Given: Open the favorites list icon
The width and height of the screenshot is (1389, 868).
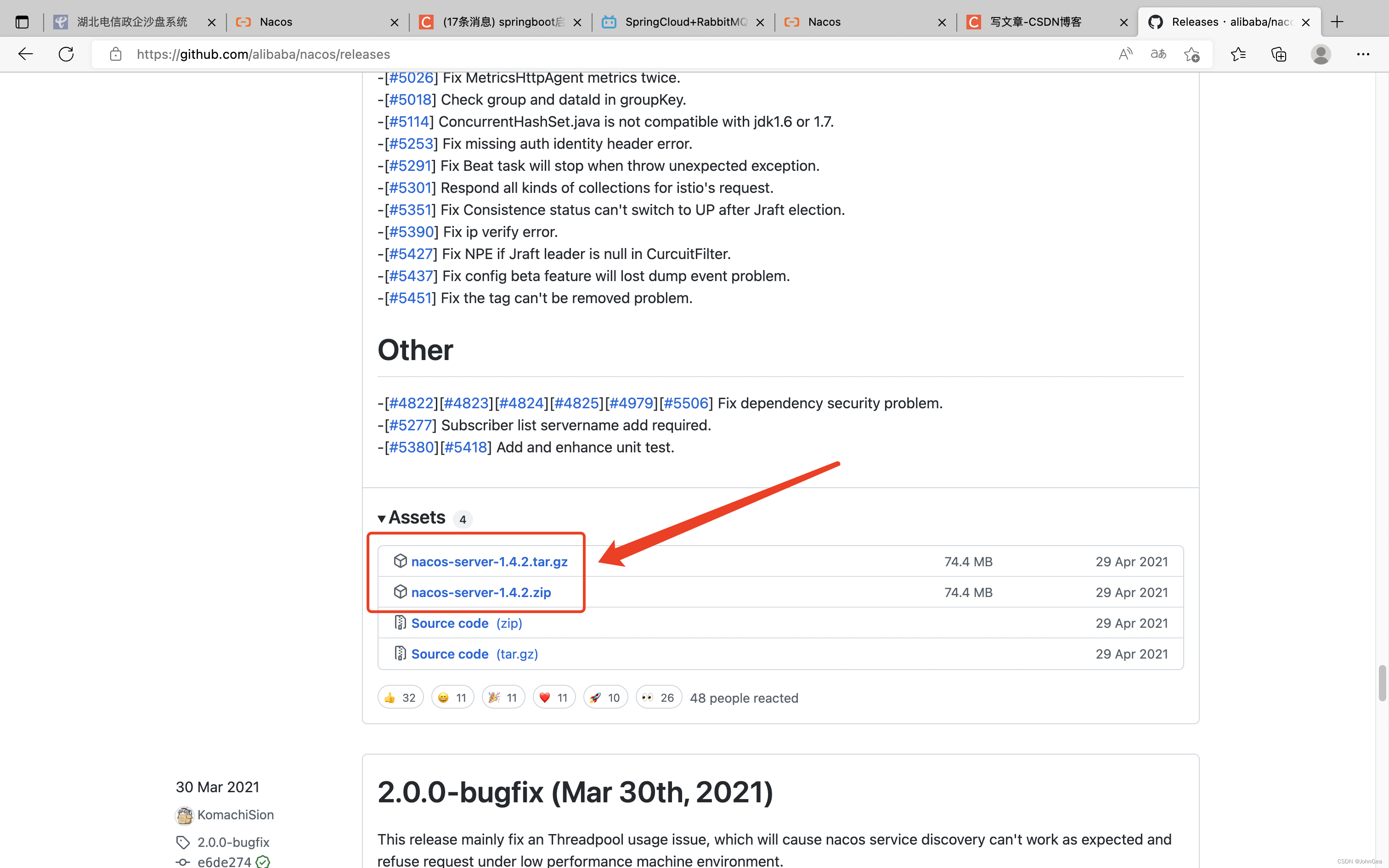Looking at the screenshot, I should click(x=1238, y=54).
